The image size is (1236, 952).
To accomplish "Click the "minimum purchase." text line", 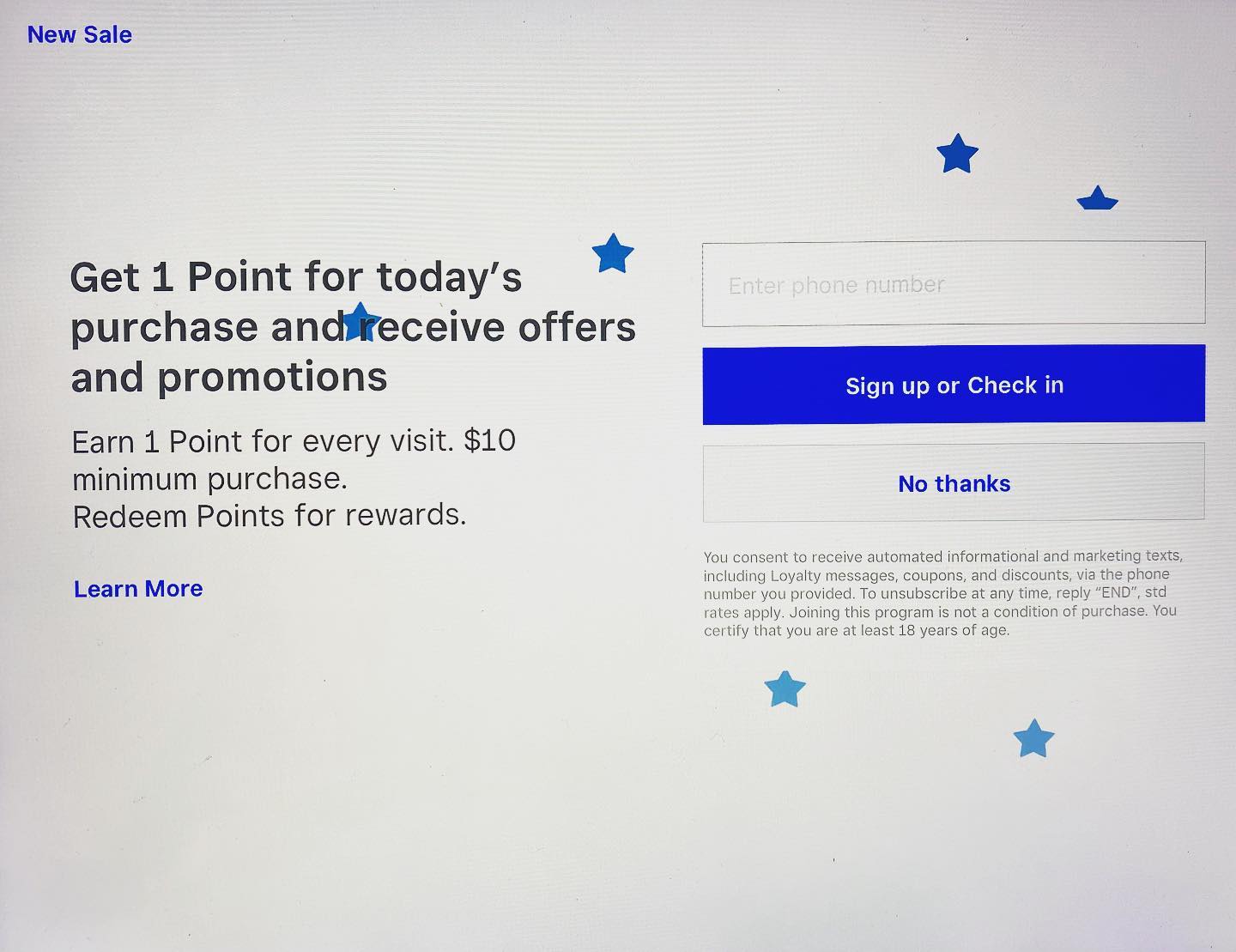I will point(209,479).
